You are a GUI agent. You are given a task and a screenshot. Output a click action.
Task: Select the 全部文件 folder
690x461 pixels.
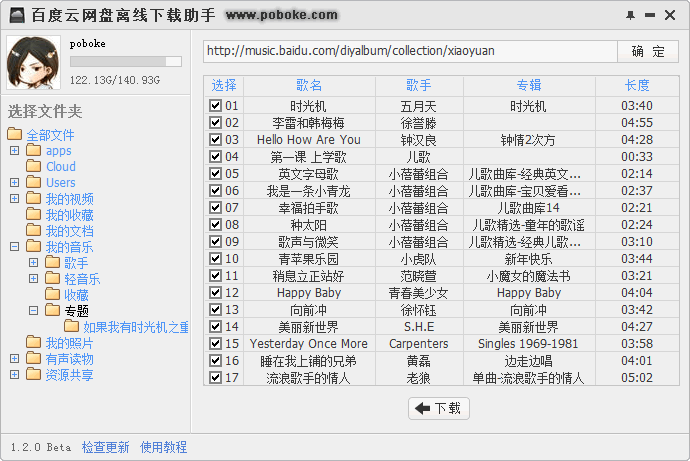[50, 135]
